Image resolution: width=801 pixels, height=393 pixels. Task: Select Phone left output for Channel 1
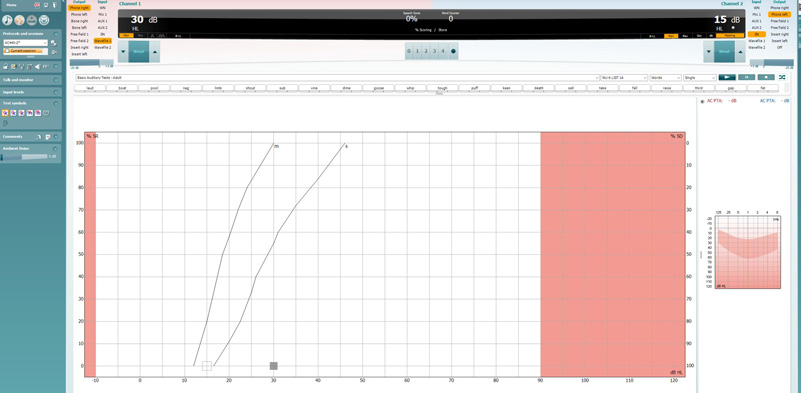[x=79, y=14]
